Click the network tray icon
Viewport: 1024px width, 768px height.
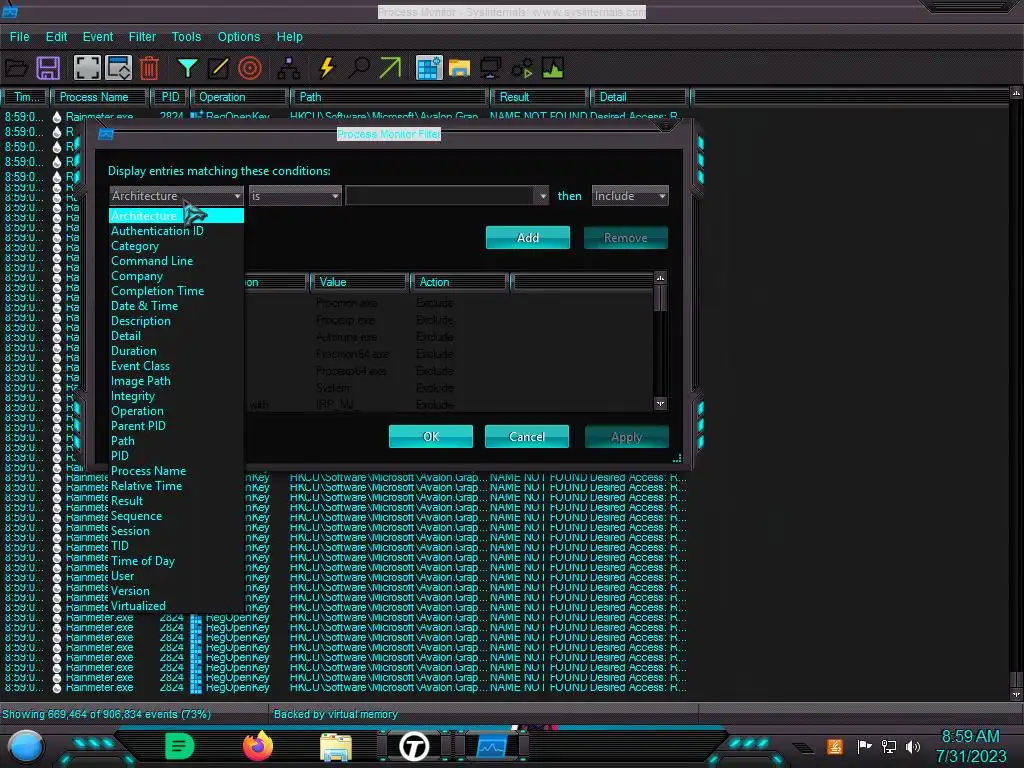pos(888,746)
